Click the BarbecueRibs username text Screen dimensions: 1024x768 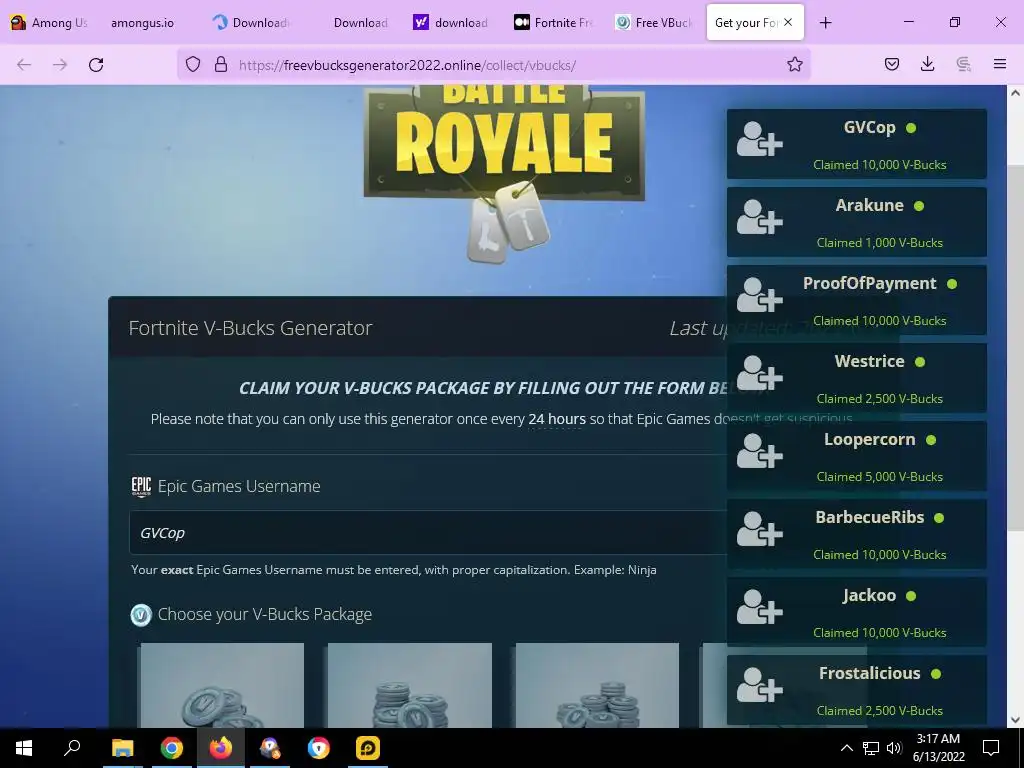pyautogui.click(x=870, y=517)
